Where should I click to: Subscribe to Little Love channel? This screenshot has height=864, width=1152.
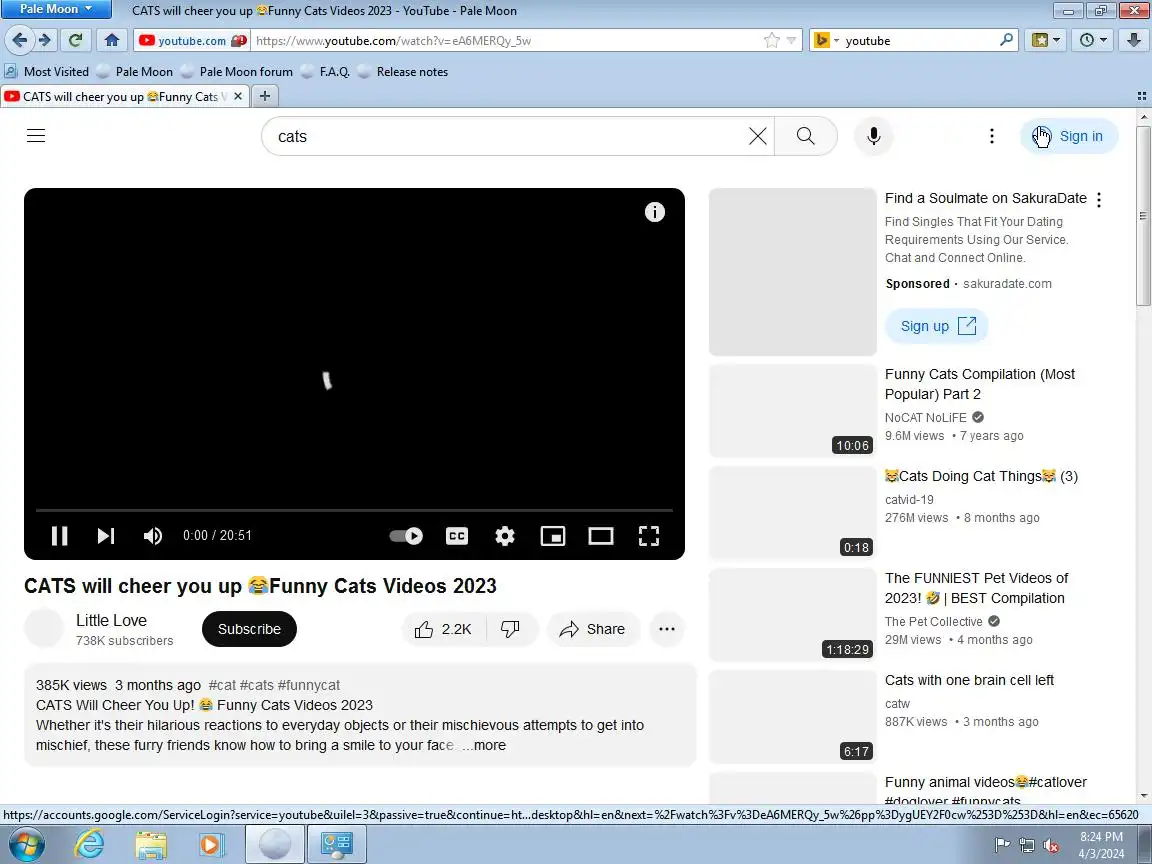point(249,629)
